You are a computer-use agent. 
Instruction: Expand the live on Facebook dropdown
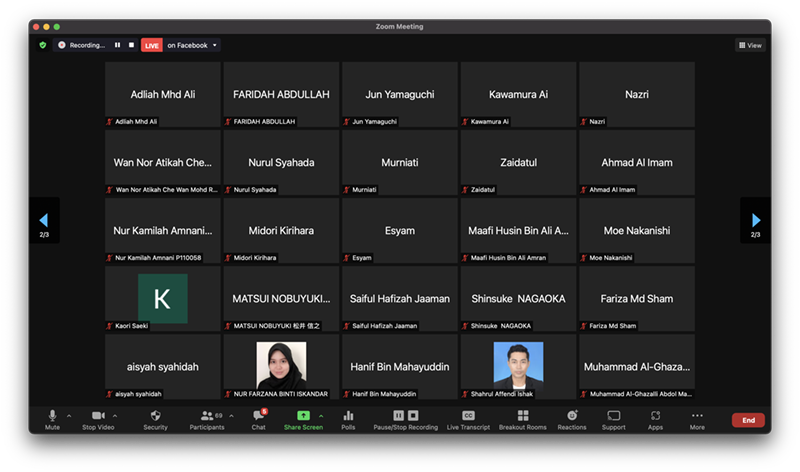point(215,45)
